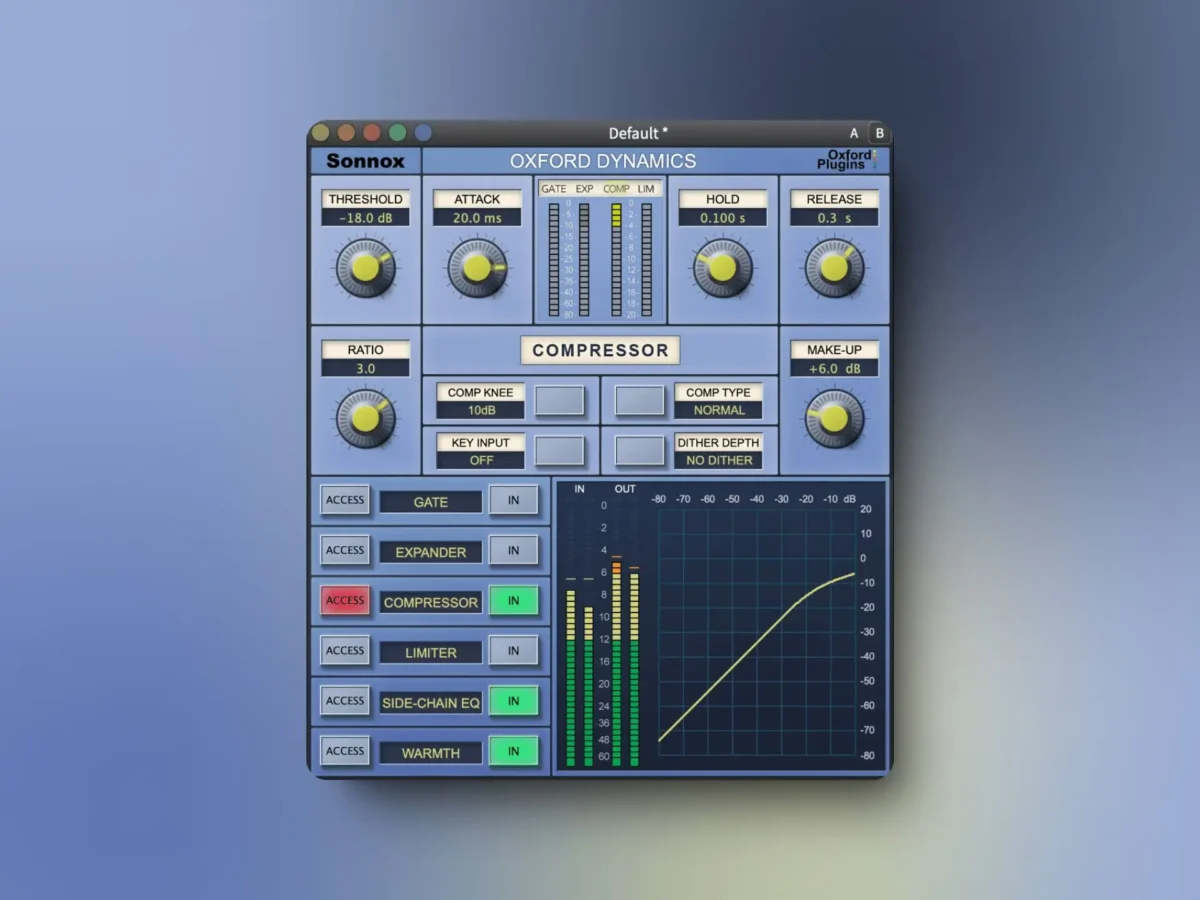The width and height of the screenshot is (1200, 900).
Task: Click the Hold knob
Action: pos(723,268)
